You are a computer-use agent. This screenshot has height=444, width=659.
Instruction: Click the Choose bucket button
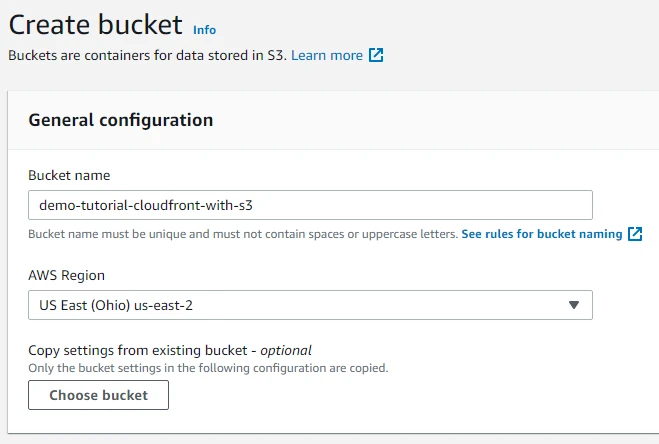tap(98, 395)
